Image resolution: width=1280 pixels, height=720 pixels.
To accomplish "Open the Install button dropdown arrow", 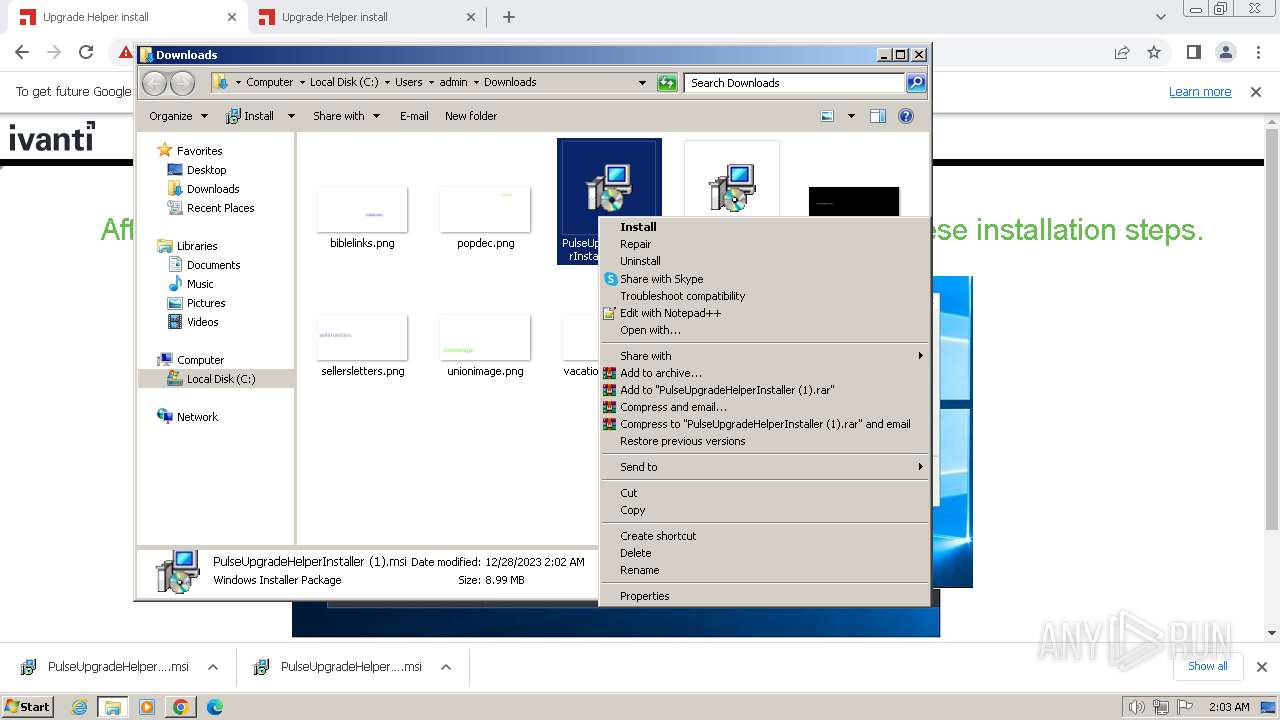I will click(291, 116).
